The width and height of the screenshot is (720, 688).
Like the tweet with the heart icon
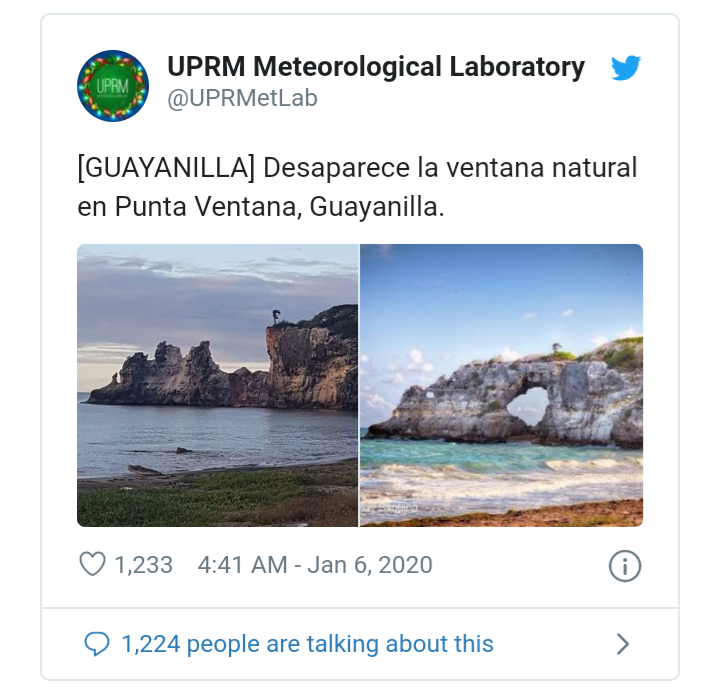click(92, 565)
